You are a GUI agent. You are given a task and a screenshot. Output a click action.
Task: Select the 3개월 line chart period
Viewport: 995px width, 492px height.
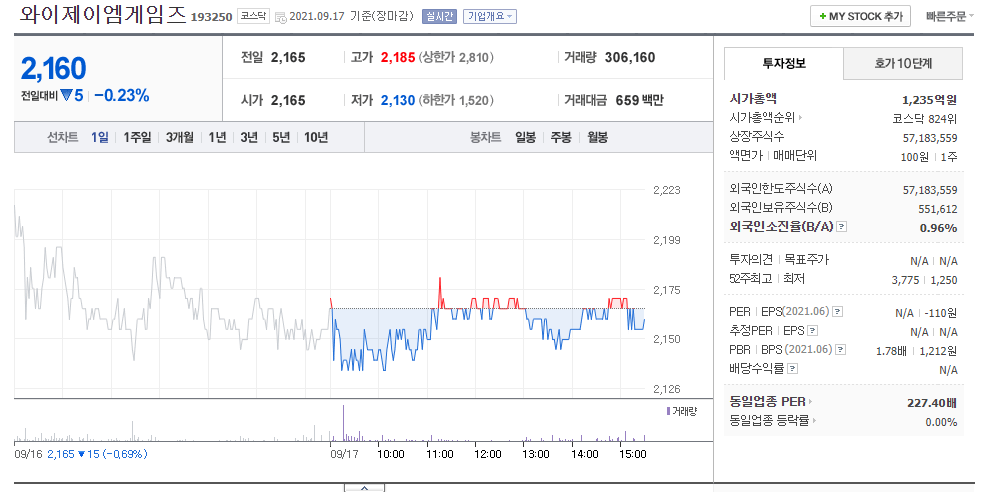tap(180, 137)
